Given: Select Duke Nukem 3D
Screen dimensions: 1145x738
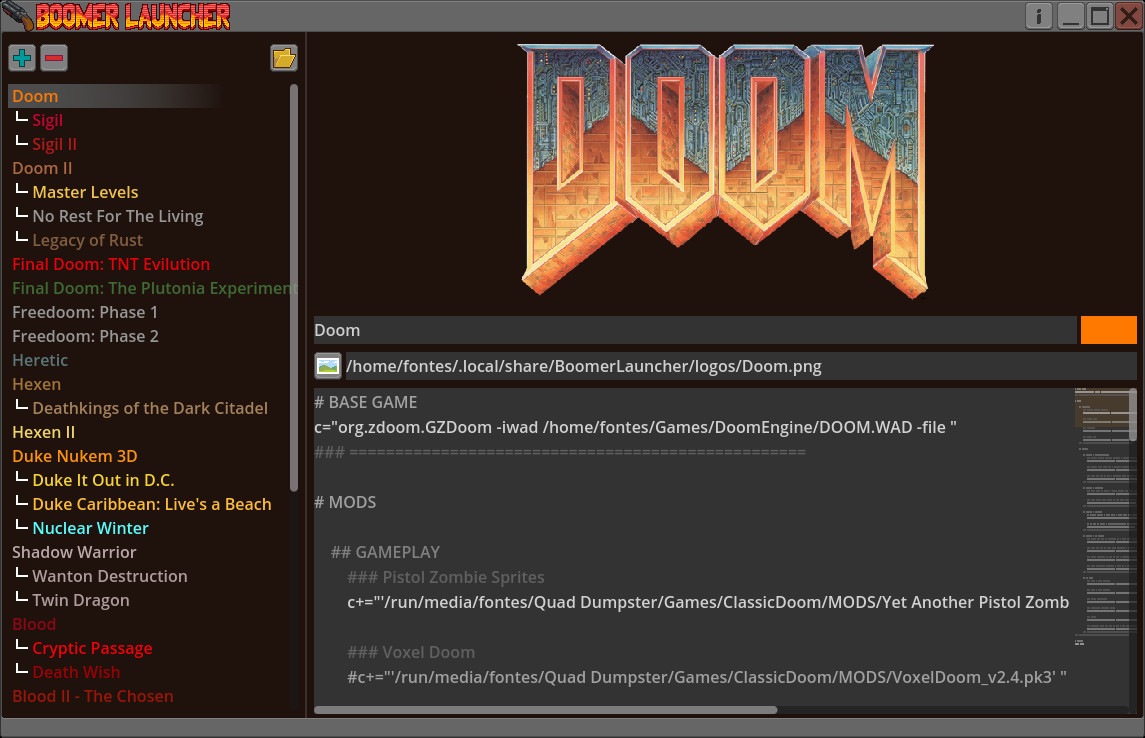Looking at the screenshot, I should (75, 455).
